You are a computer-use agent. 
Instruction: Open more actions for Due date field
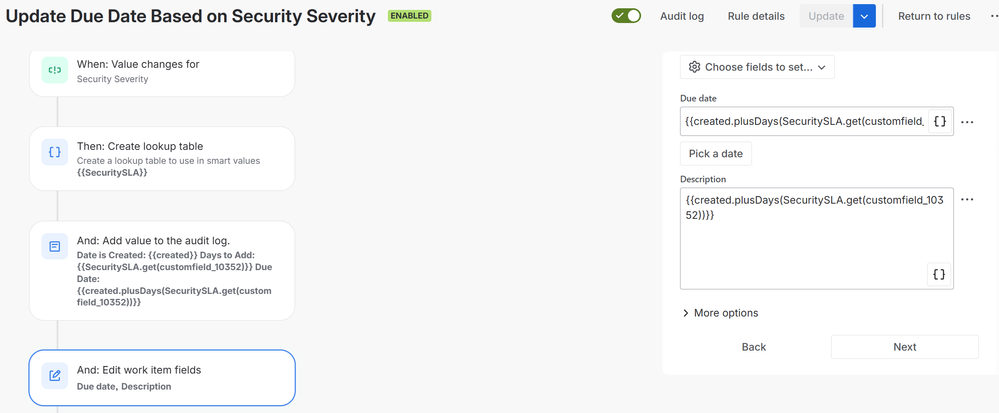967,122
